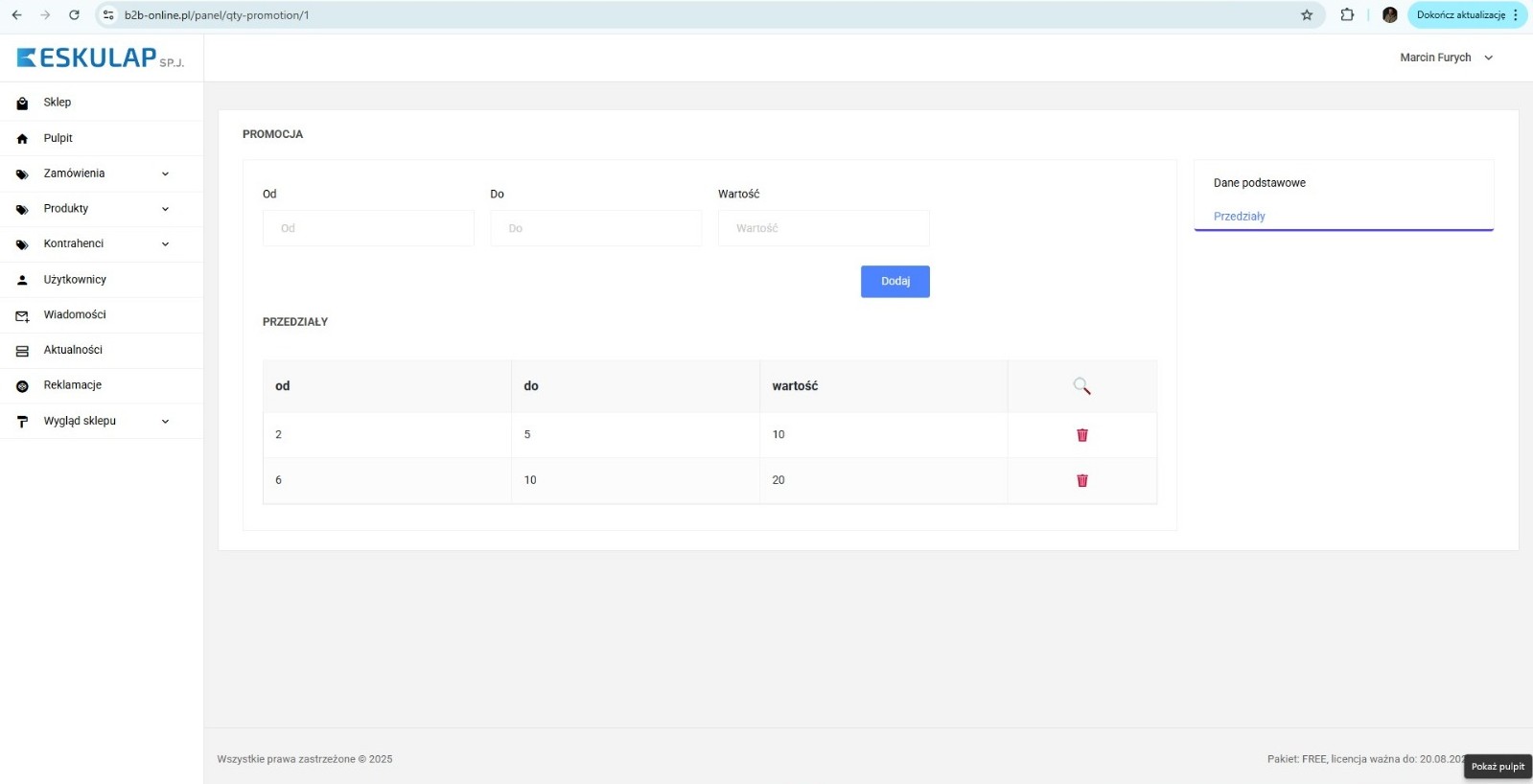The image size is (1533, 784).
Task: Open Sklep via shopping bag icon
Action: click(22, 104)
